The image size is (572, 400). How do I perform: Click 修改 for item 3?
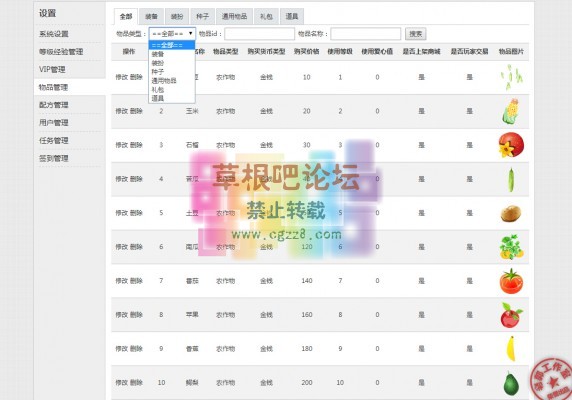coord(121,145)
